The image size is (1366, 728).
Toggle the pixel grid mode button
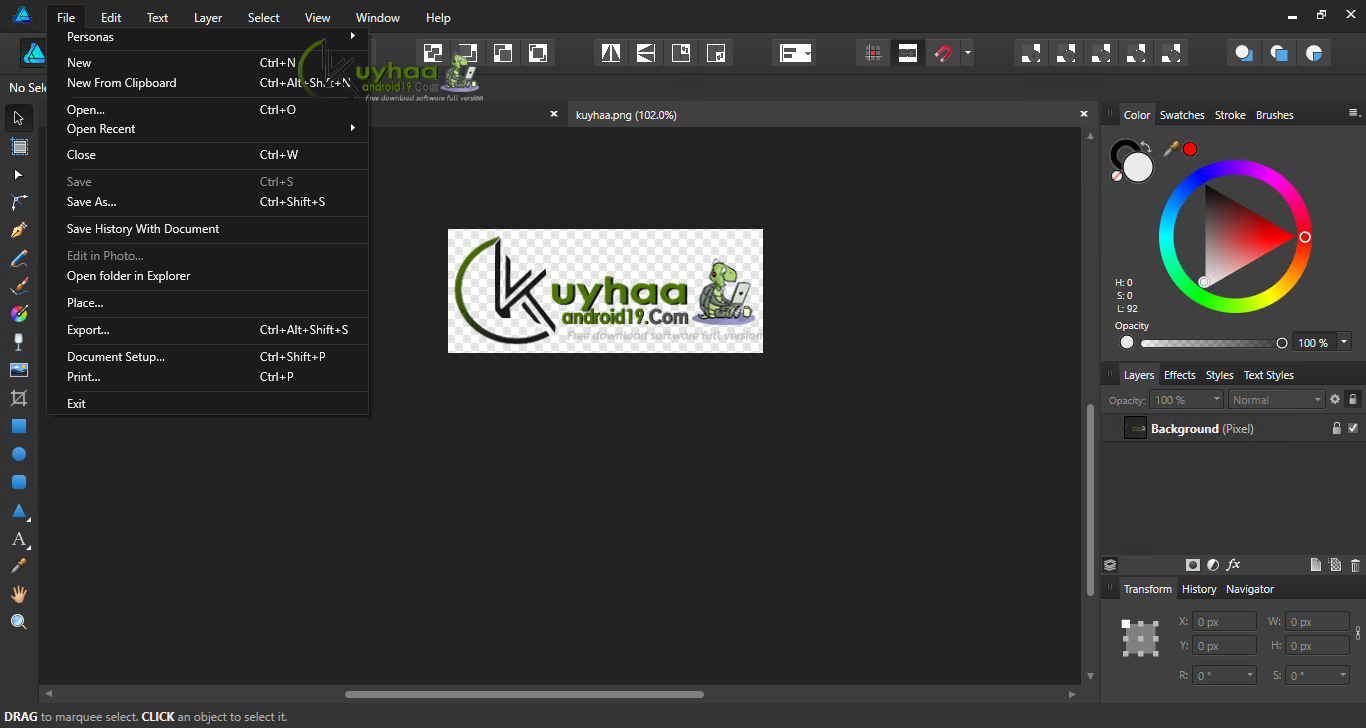[872, 52]
